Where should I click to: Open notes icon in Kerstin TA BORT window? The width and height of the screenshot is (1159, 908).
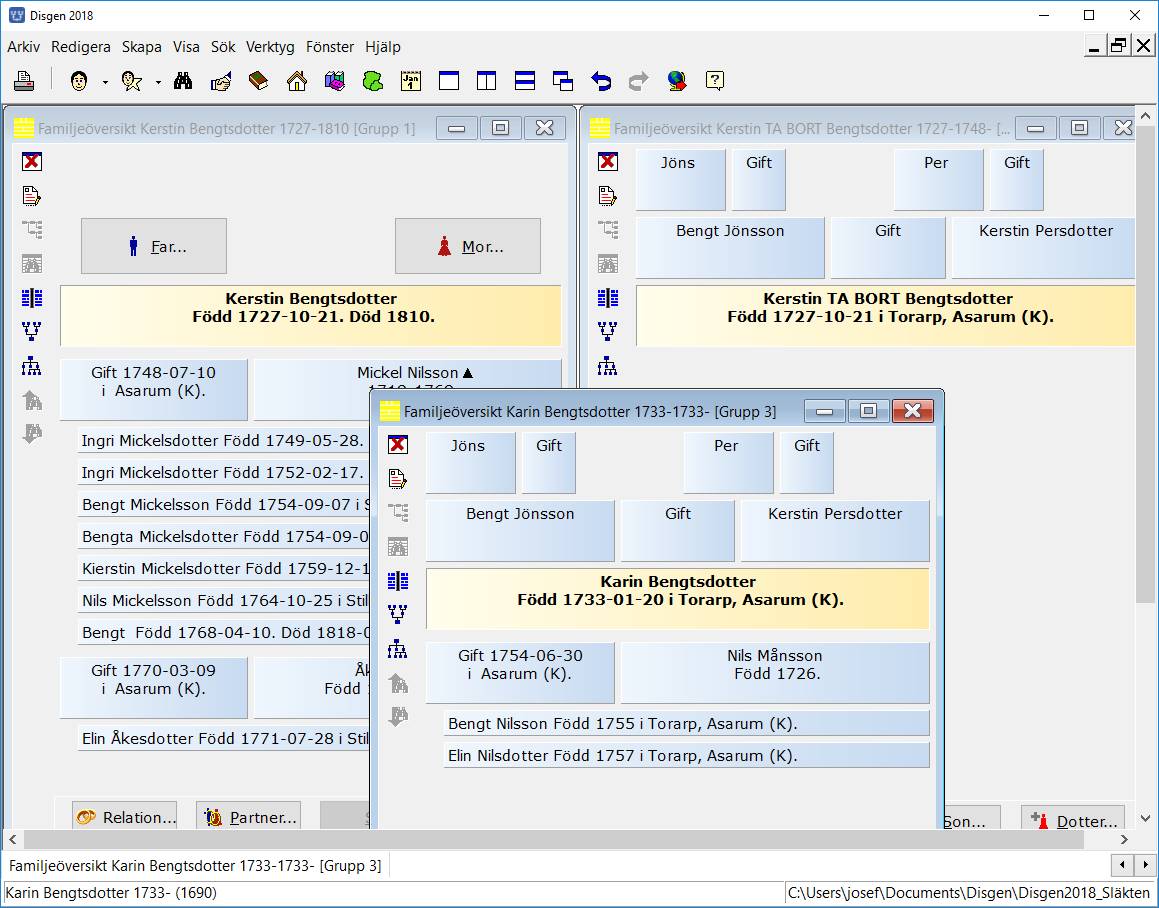(x=608, y=195)
